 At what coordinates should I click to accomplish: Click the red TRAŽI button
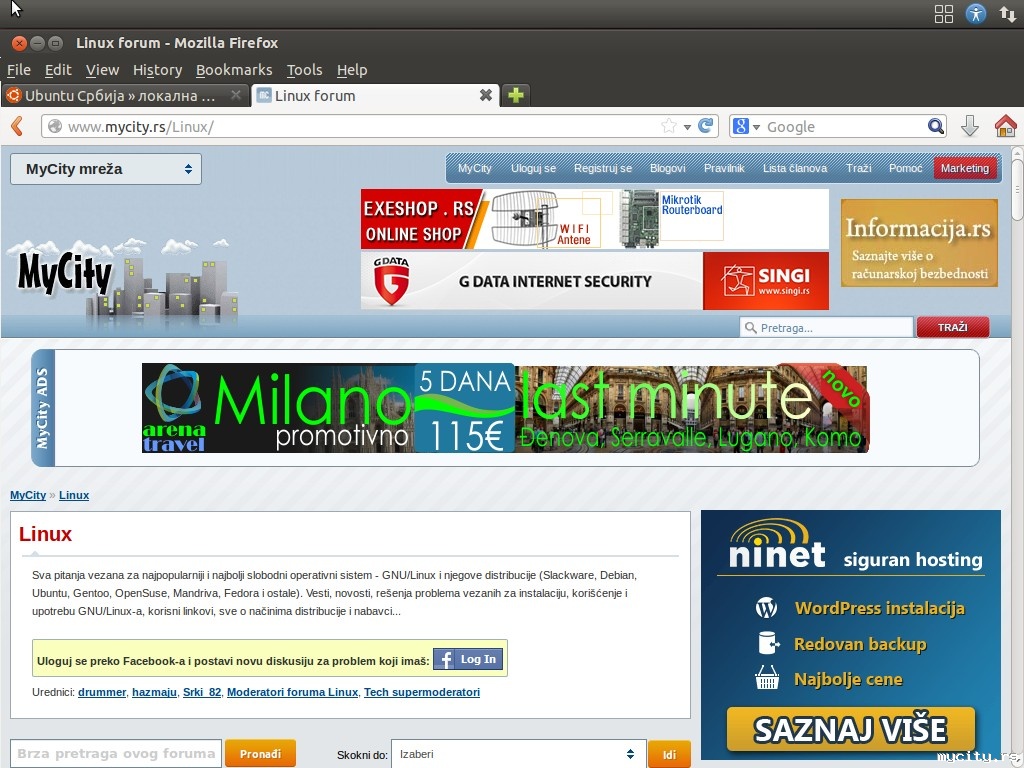pyautogui.click(x=953, y=327)
